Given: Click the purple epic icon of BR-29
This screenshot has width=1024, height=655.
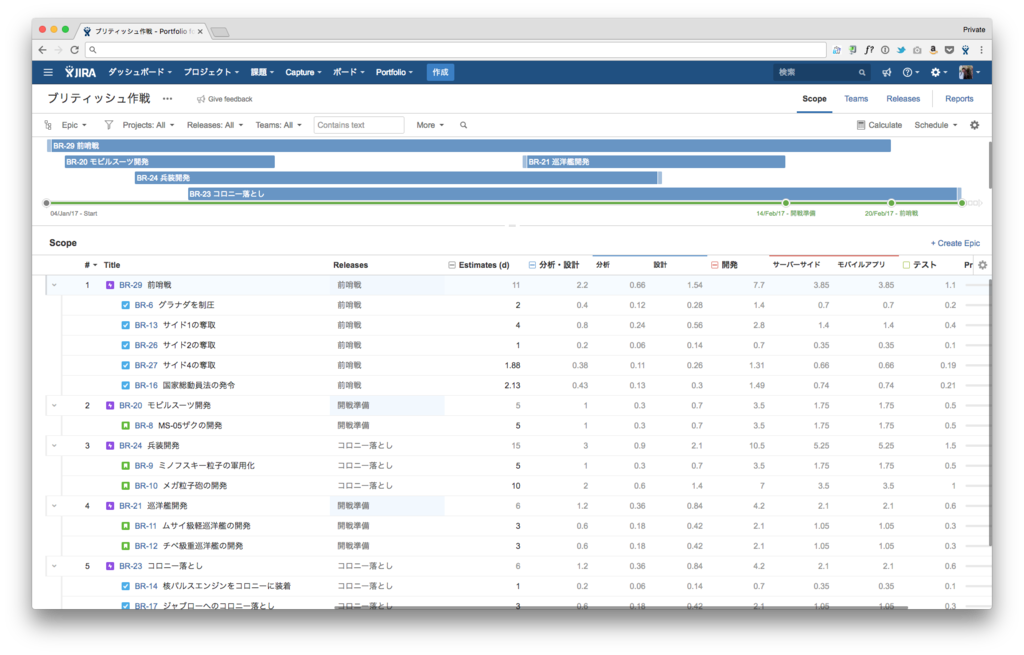Looking at the screenshot, I should click(x=110, y=285).
